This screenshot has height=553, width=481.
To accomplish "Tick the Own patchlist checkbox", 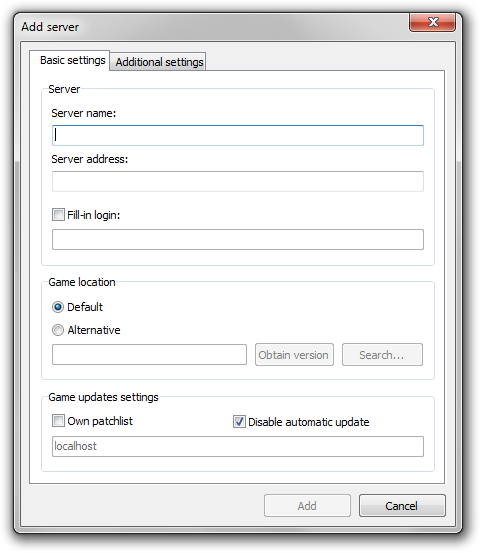I will click(x=58, y=421).
